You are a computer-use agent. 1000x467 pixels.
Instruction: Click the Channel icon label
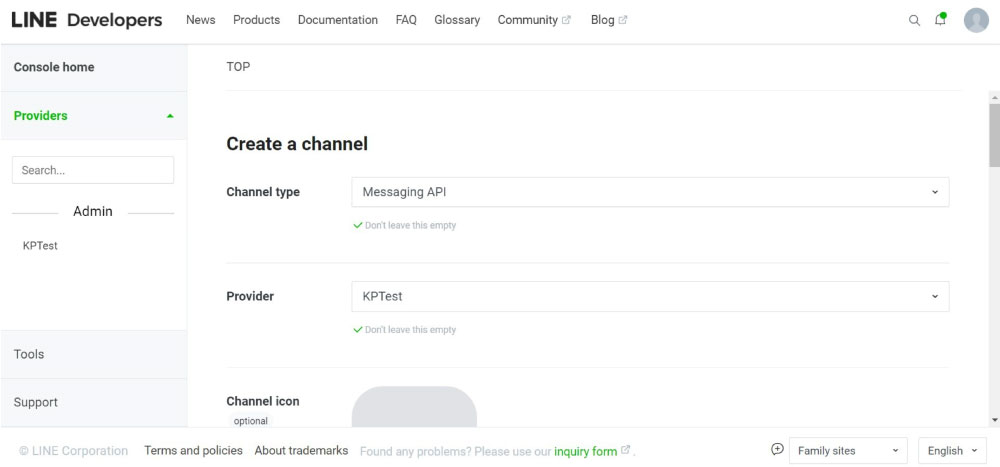tap(263, 401)
